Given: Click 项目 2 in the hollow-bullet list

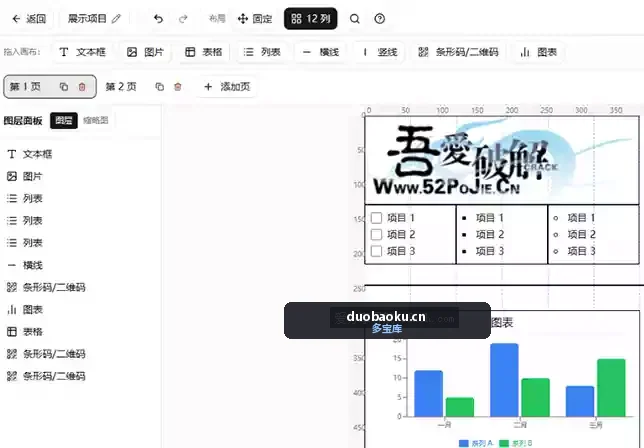Looking at the screenshot, I should pos(582,234).
